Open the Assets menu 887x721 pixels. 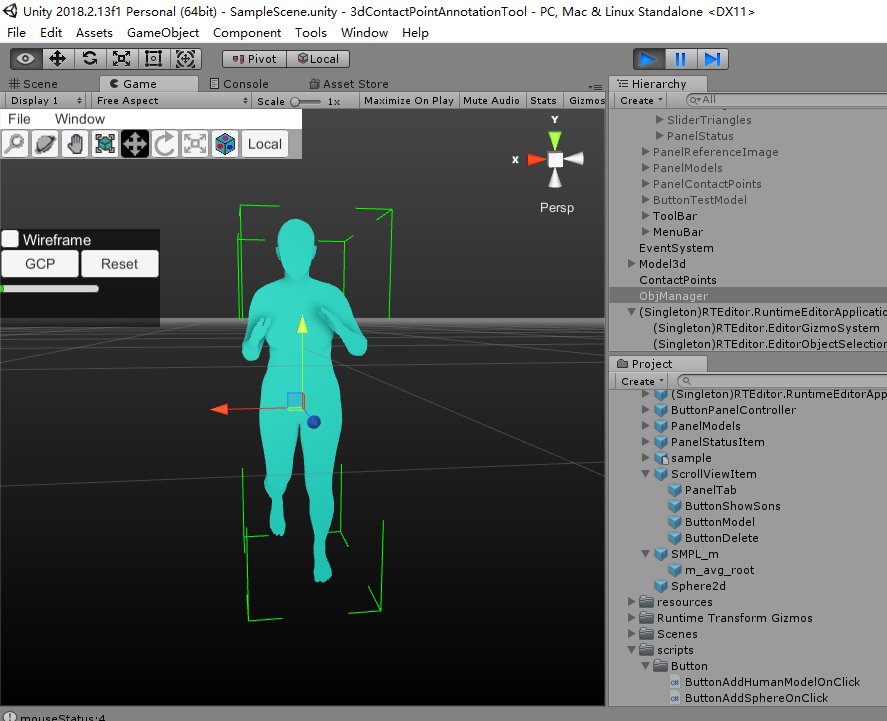point(94,33)
